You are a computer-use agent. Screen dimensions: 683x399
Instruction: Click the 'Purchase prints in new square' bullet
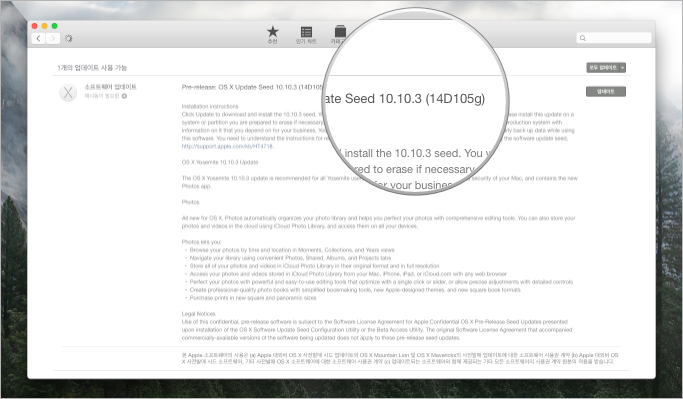[253, 298]
